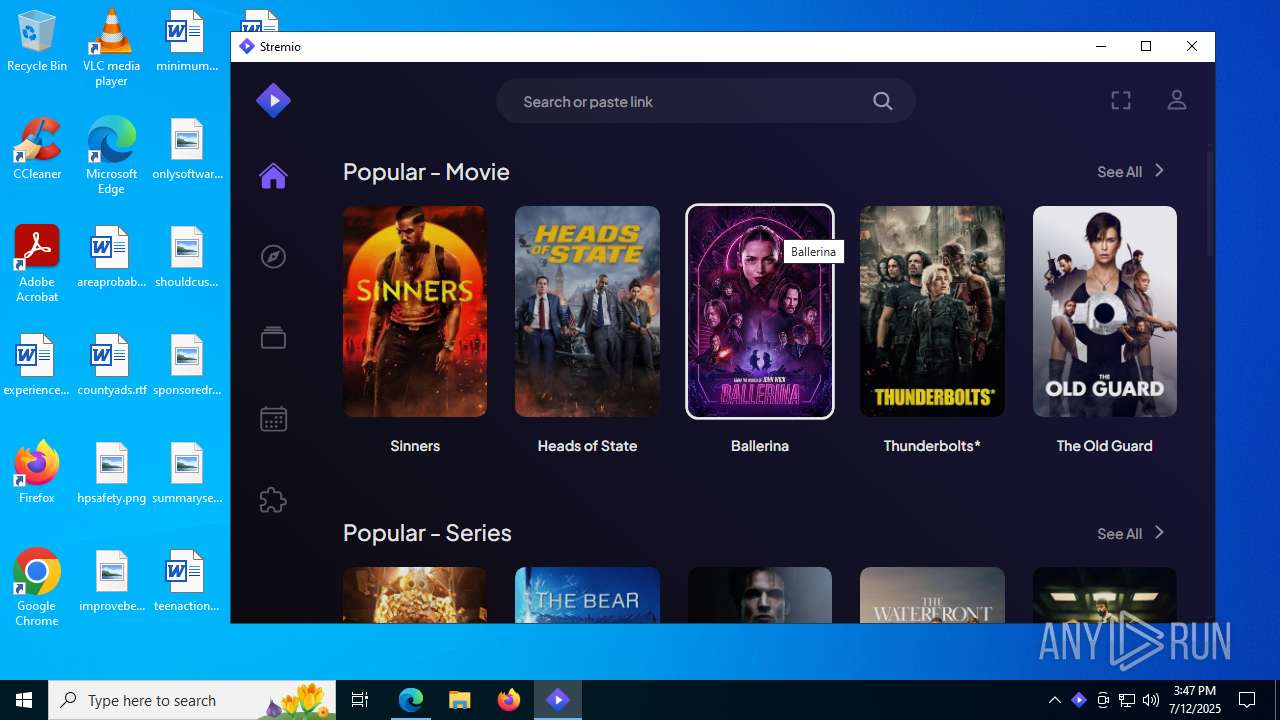Select the Adobe Acrobat desktop icon
1280x720 pixels.
point(37,264)
